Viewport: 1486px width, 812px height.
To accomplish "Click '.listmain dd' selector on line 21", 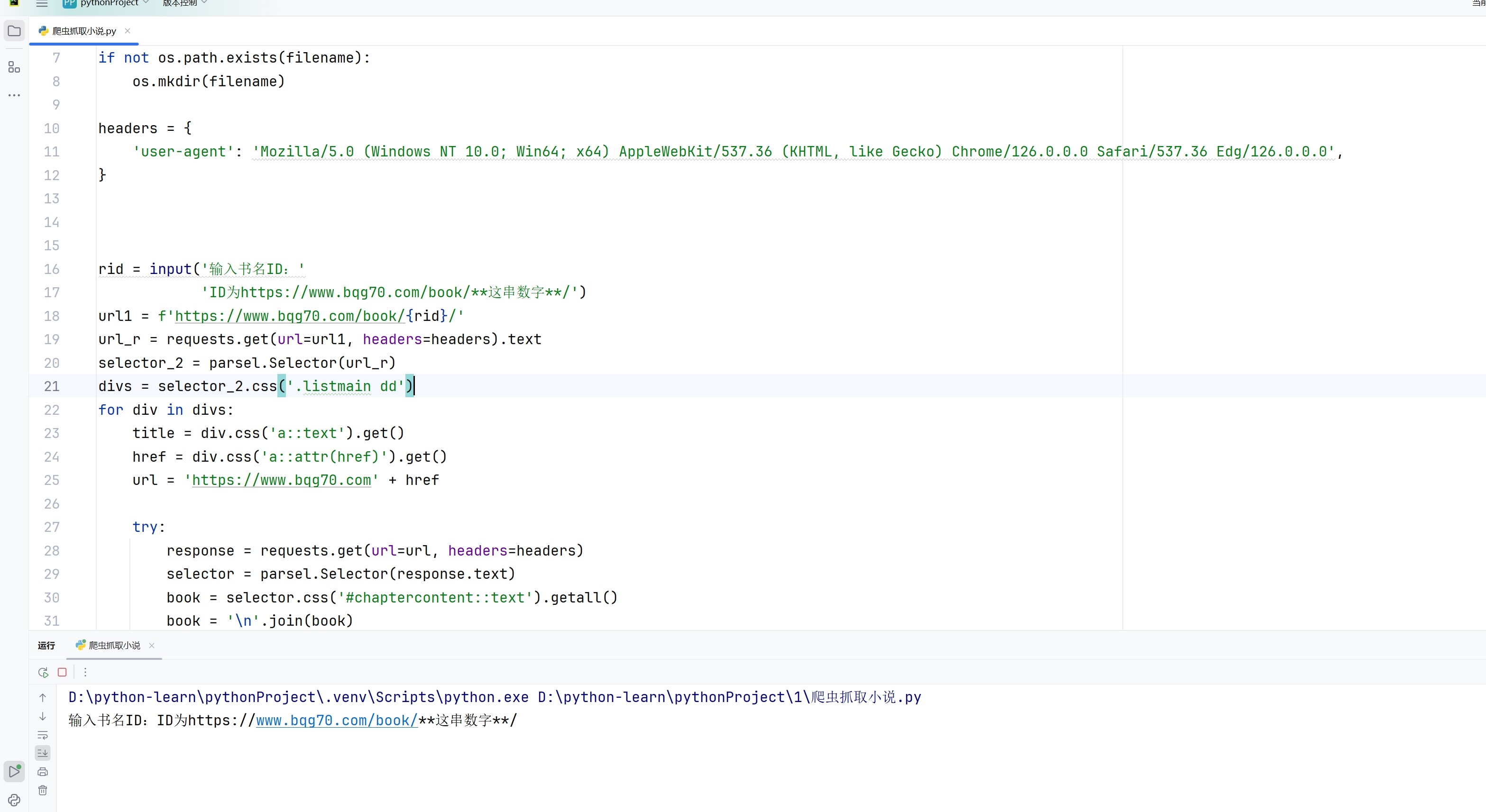I will (346, 386).
